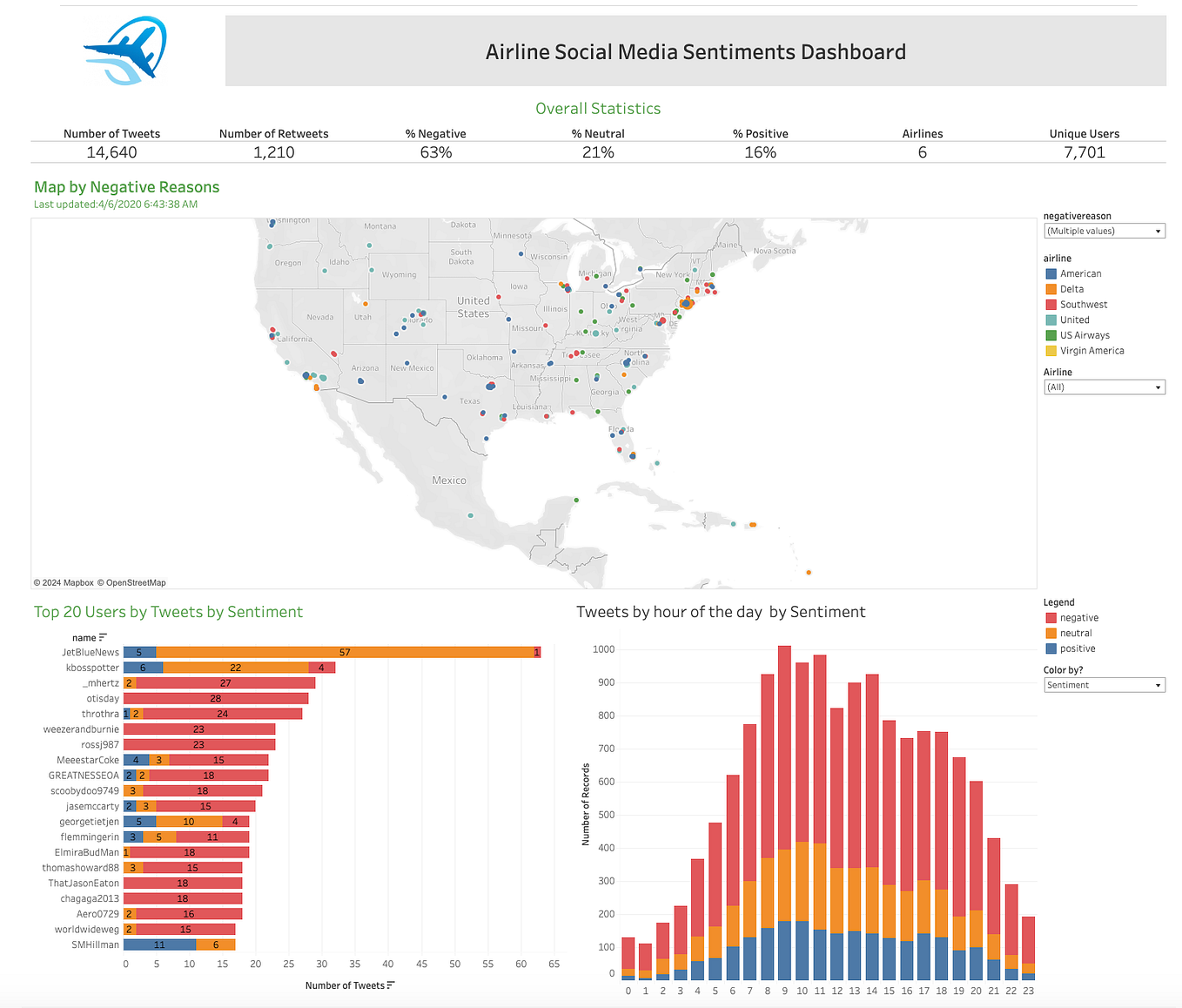Select the US Airways green square in legend
The height and width of the screenshot is (1008, 1182).
[1051, 334]
